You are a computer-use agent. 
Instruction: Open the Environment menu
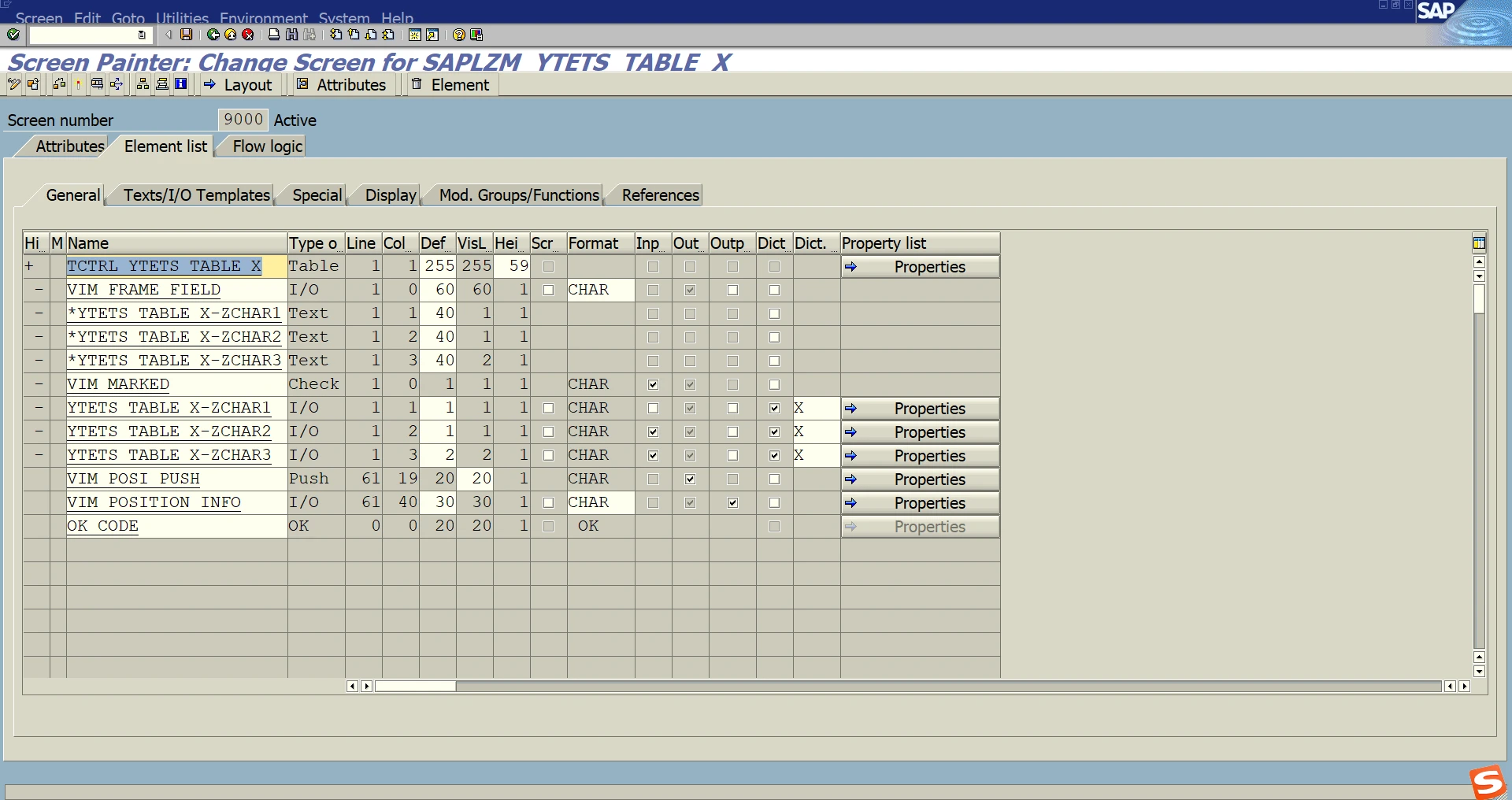(x=264, y=17)
